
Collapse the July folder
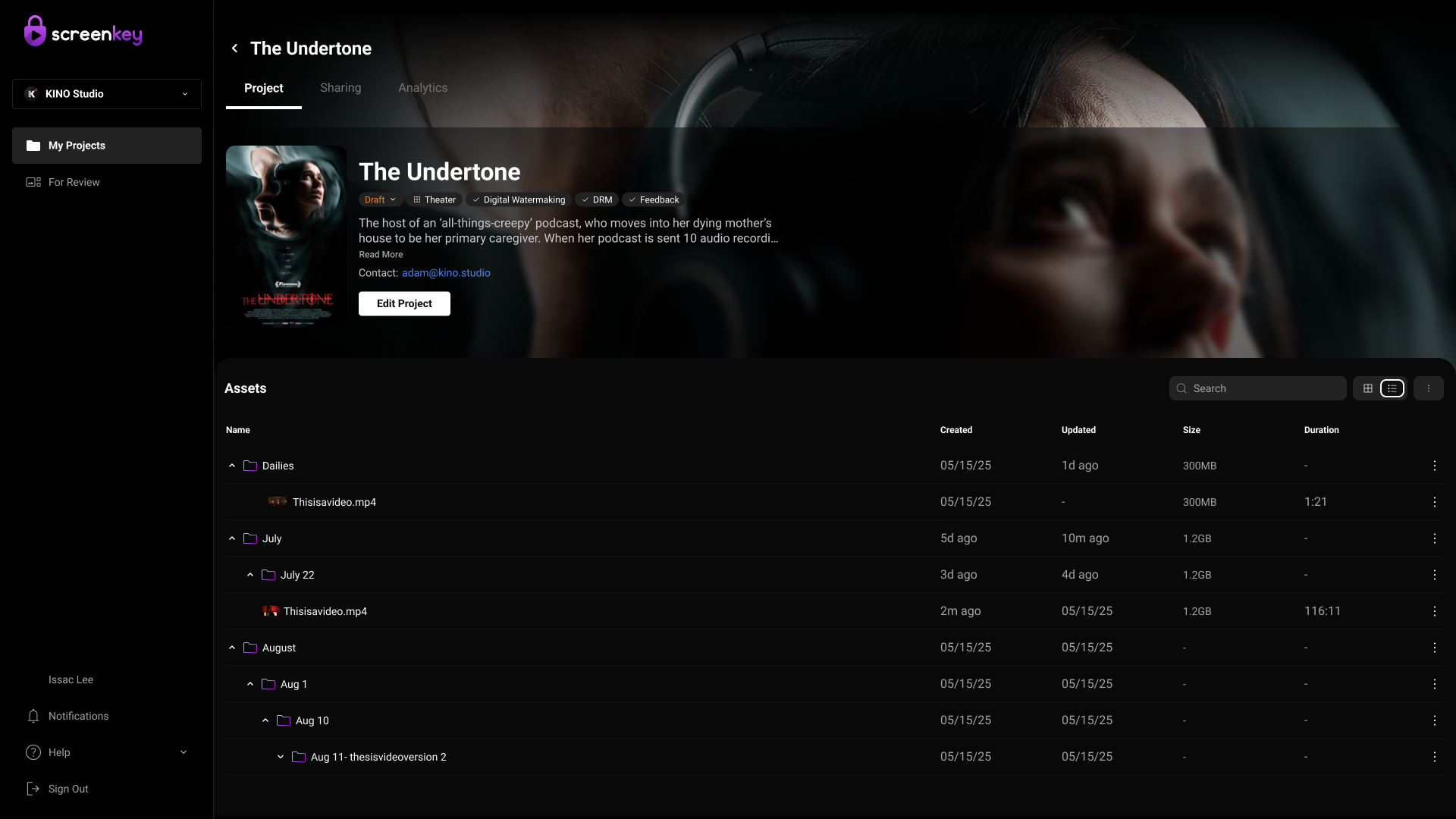232,538
